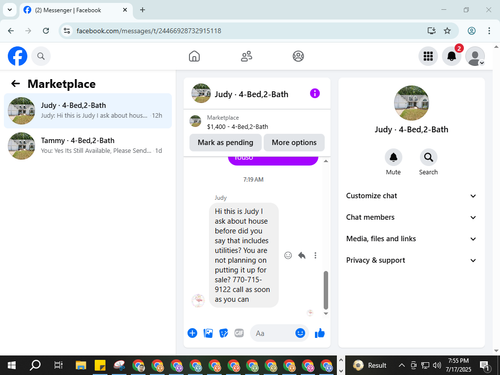Open the plus more actions icon in composer
Viewport: 500px width, 375px height.
pos(192,333)
